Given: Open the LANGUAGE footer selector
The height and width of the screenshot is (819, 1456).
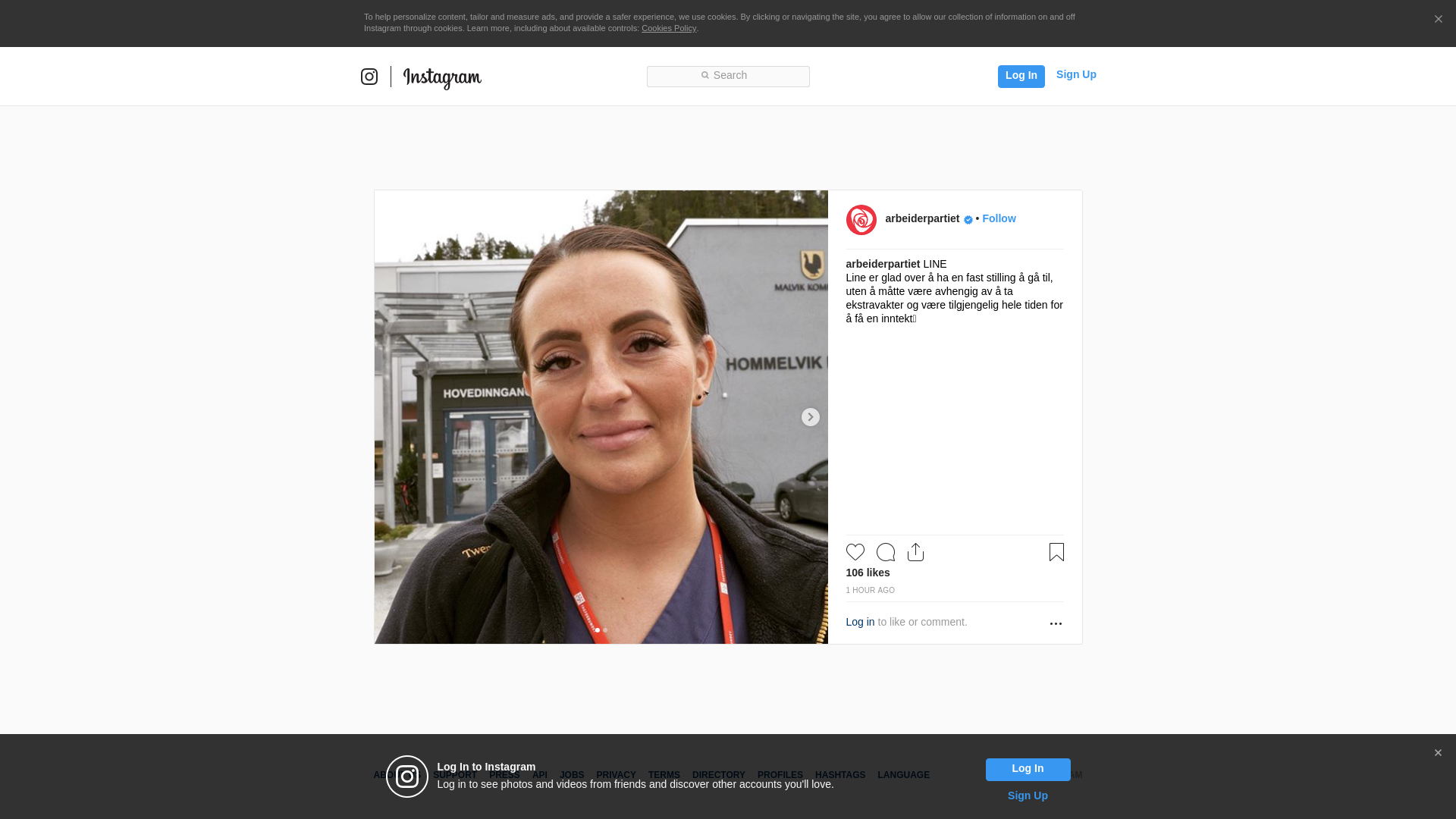Looking at the screenshot, I should point(903,775).
